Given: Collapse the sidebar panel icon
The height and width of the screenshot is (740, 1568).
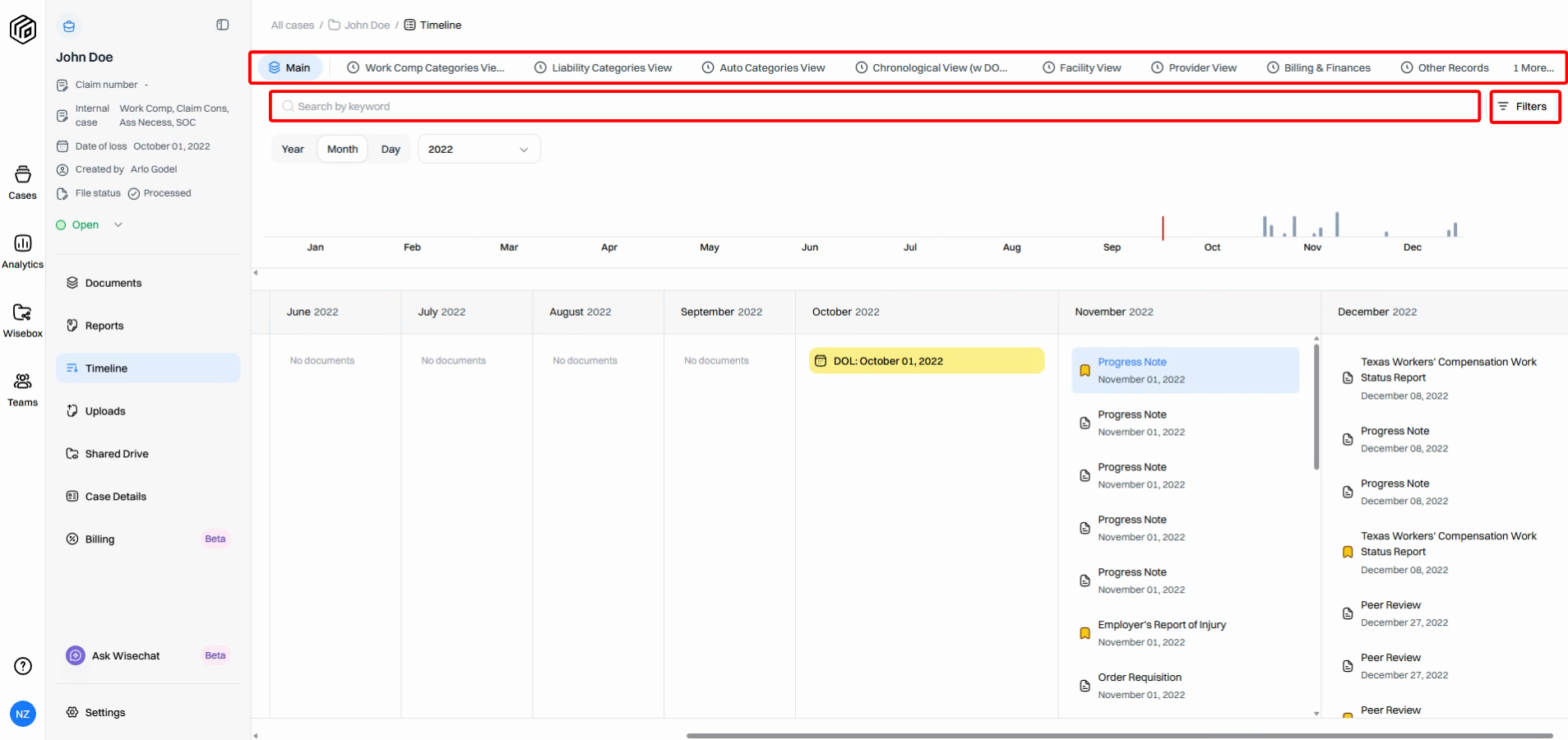Looking at the screenshot, I should point(223,25).
